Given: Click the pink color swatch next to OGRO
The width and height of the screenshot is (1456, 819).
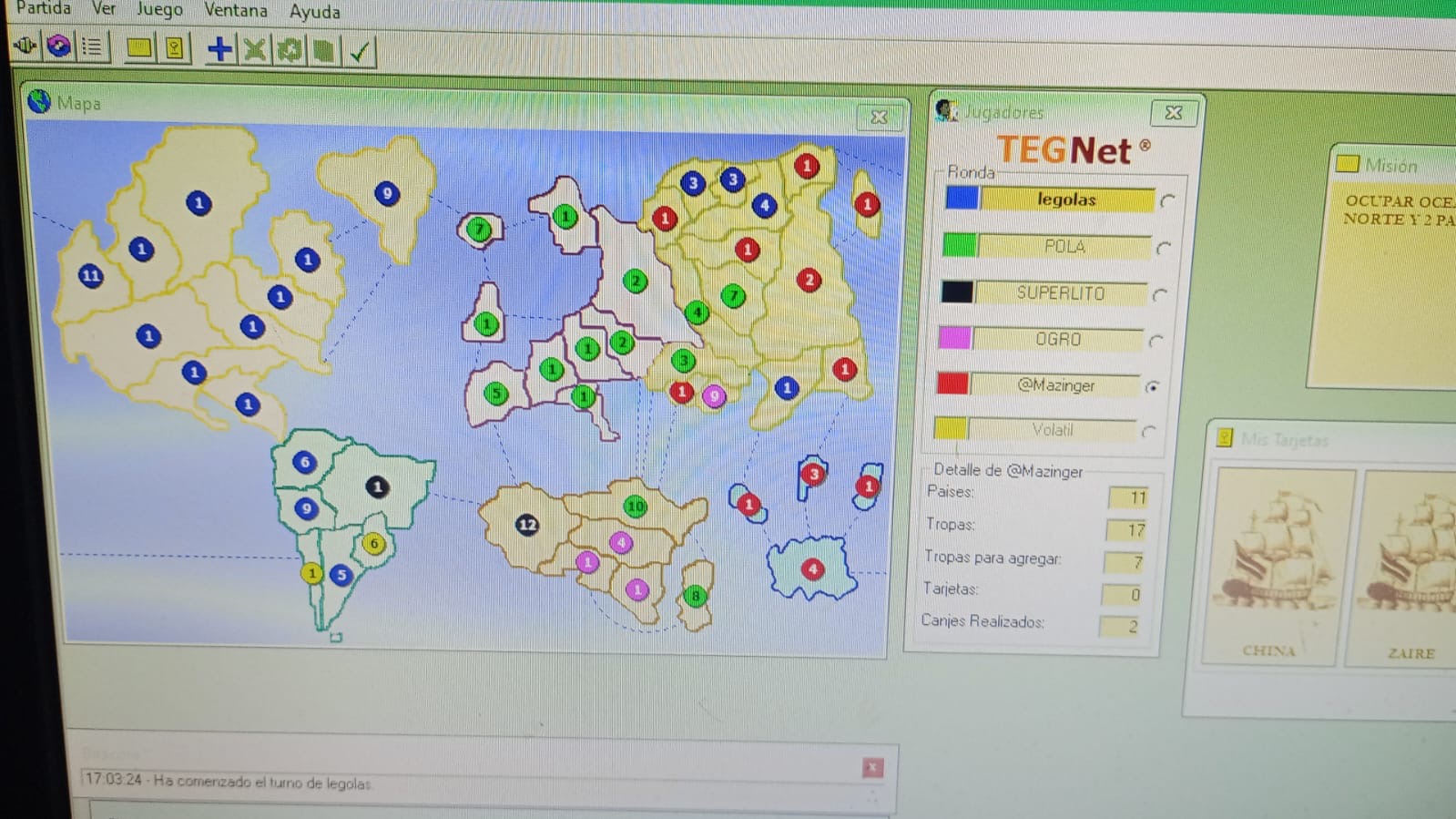Looking at the screenshot, I should click(954, 338).
